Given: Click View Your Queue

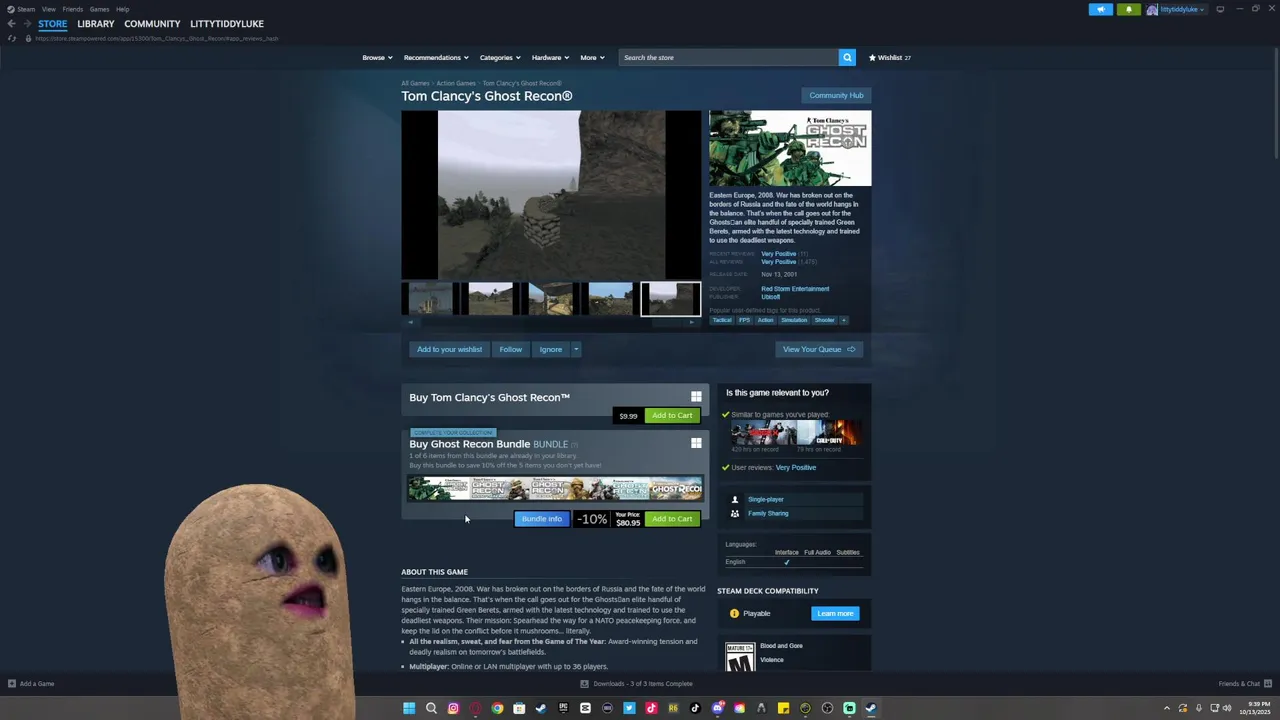Looking at the screenshot, I should coord(819,349).
